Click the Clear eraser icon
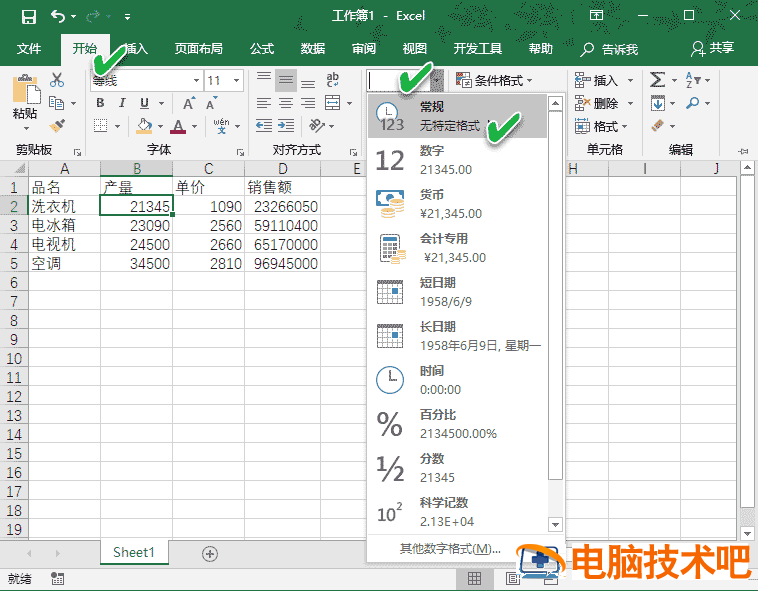Viewport: 758px width, 591px height. pyautogui.click(x=658, y=126)
